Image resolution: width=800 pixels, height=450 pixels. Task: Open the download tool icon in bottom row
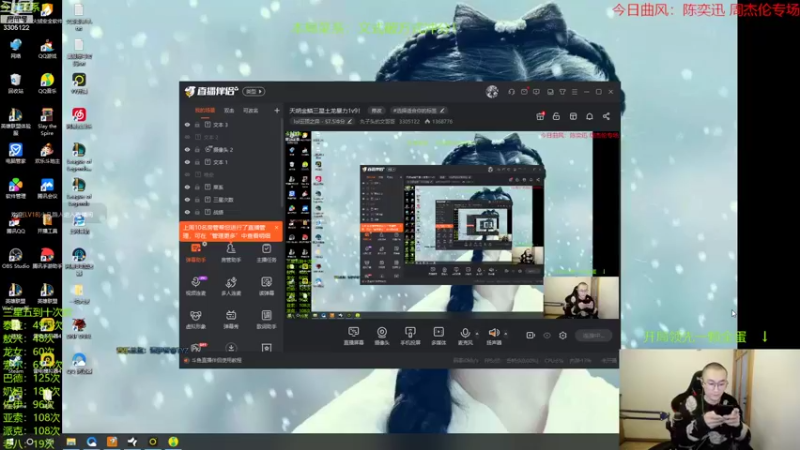pos(231,348)
